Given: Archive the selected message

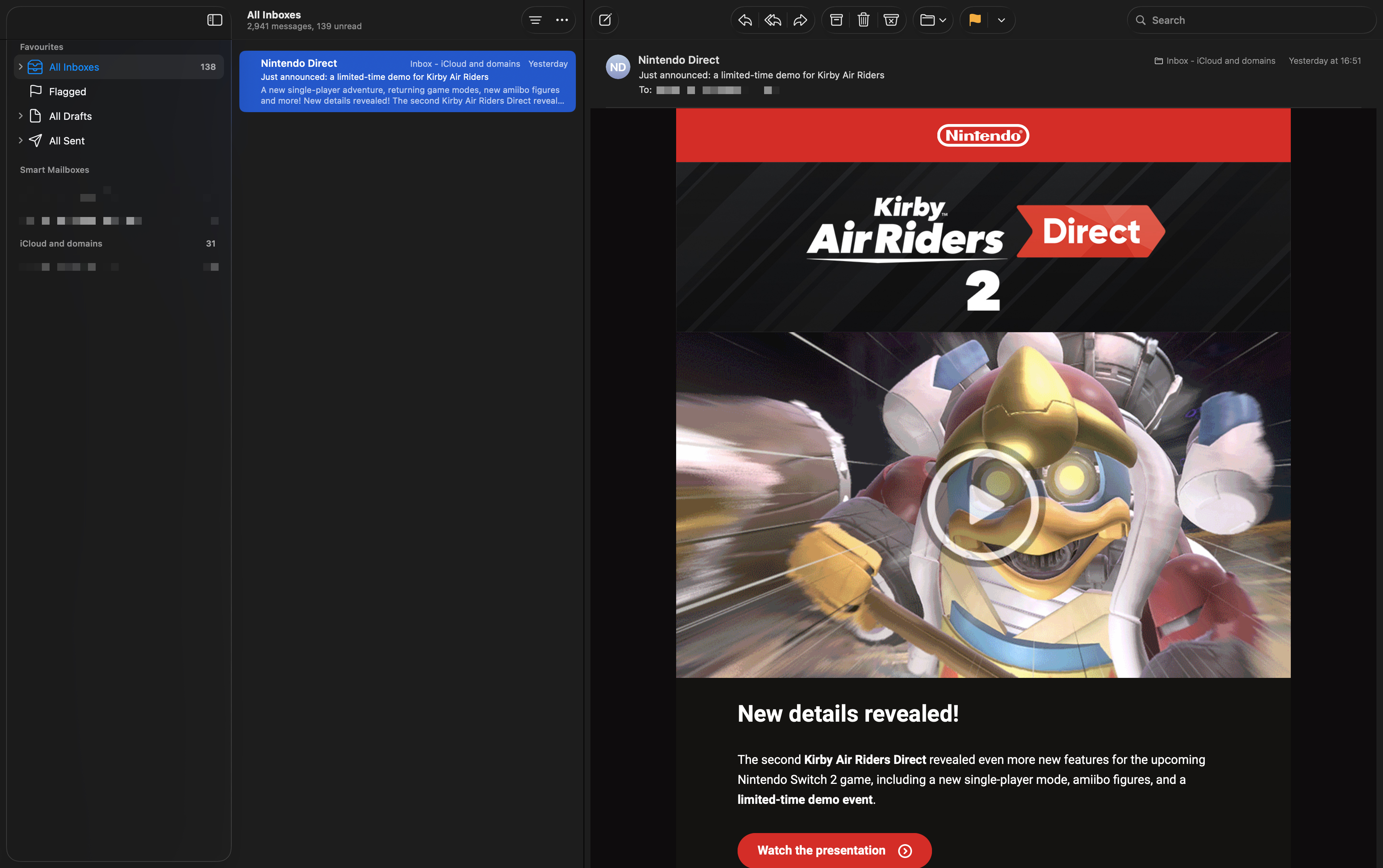Looking at the screenshot, I should [836, 20].
